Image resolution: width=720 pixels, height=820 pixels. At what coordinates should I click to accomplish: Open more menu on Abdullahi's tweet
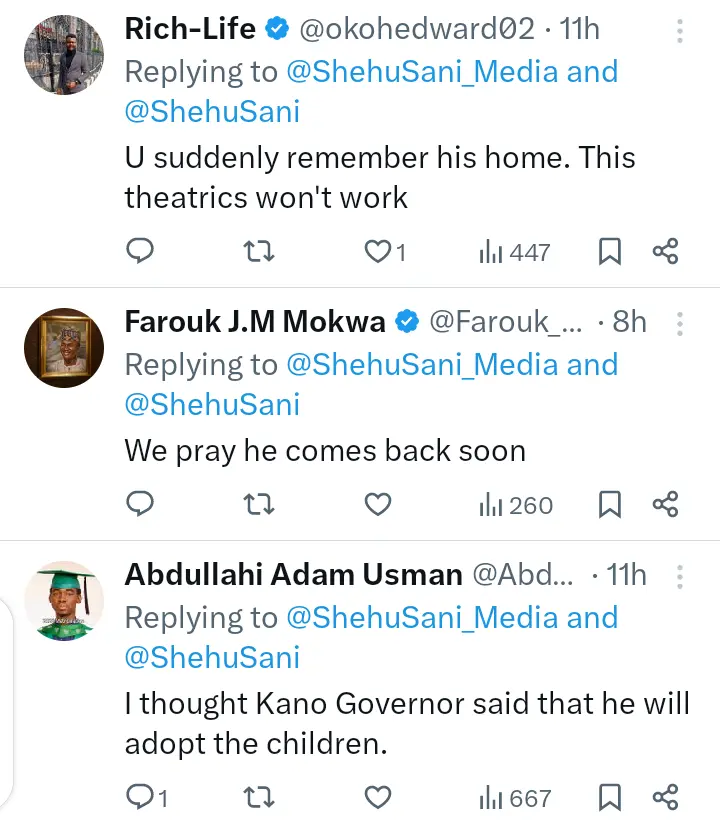(x=680, y=576)
